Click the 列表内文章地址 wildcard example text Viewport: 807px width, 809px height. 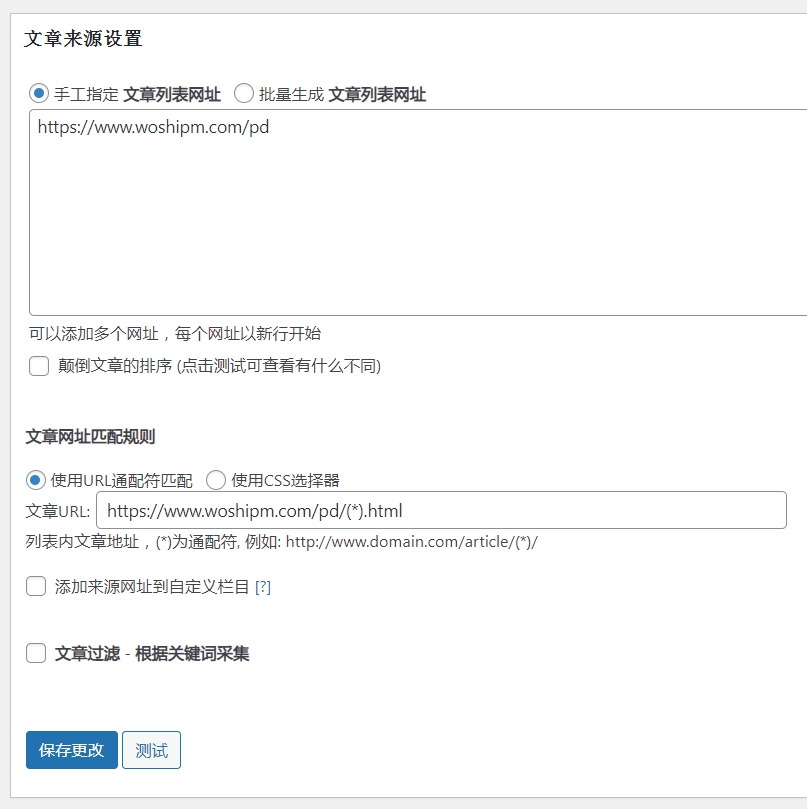(x=281, y=542)
